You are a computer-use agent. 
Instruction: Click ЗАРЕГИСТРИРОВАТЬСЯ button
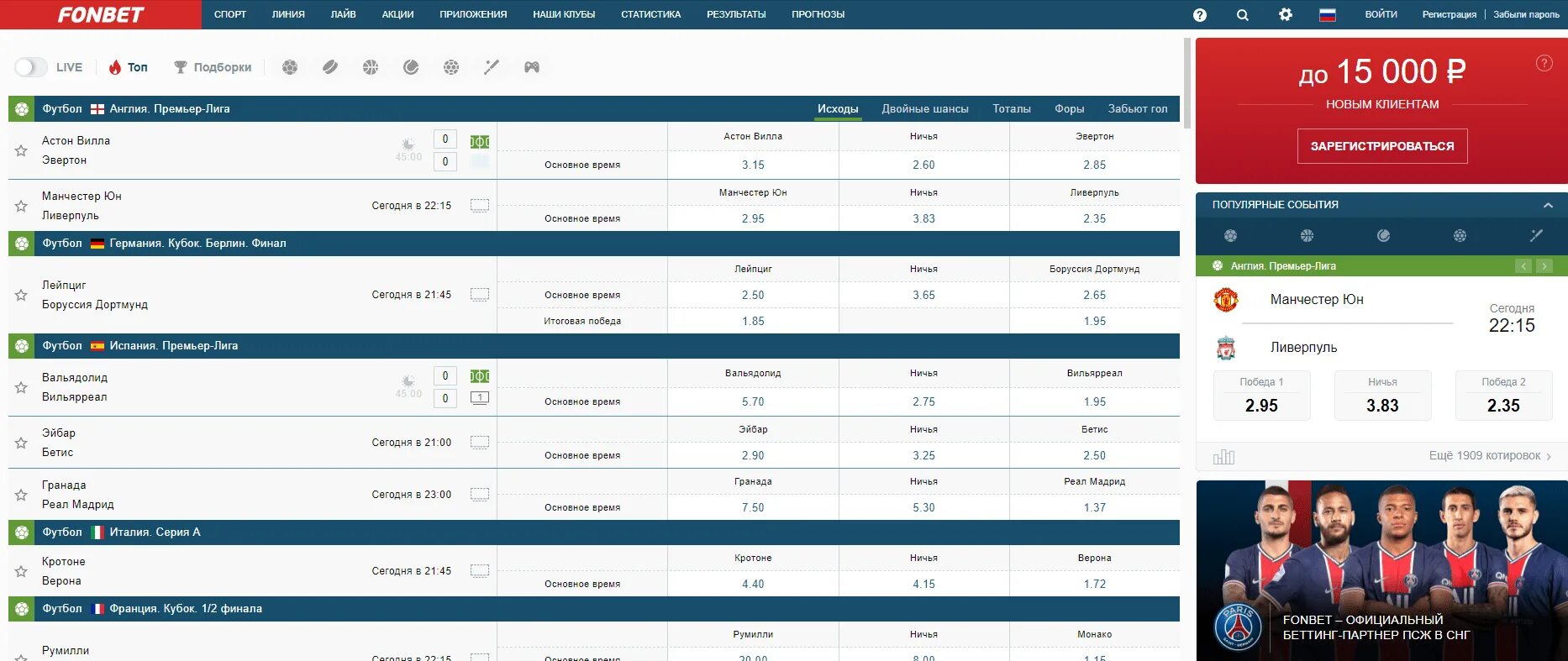(1382, 146)
